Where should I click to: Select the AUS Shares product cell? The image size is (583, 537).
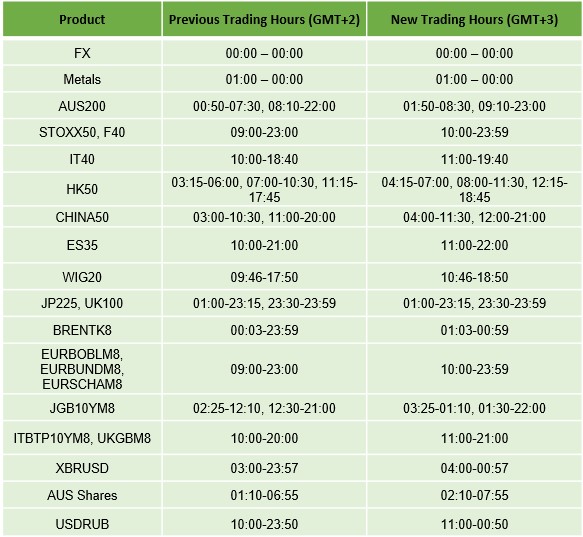(x=82, y=495)
